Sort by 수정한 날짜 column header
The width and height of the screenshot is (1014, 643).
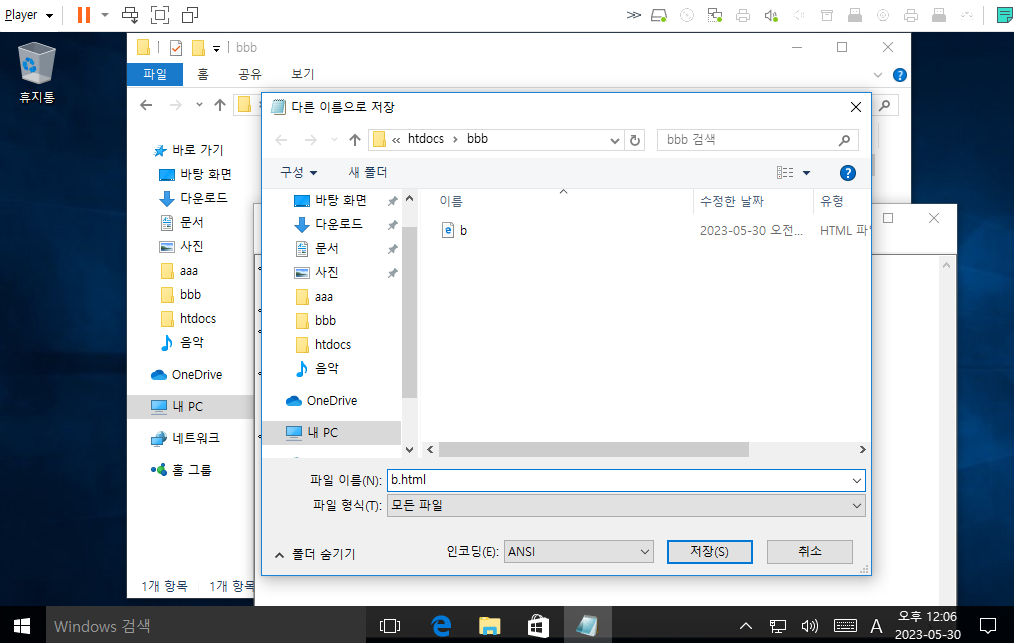pyautogui.click(x=731, y=201)
